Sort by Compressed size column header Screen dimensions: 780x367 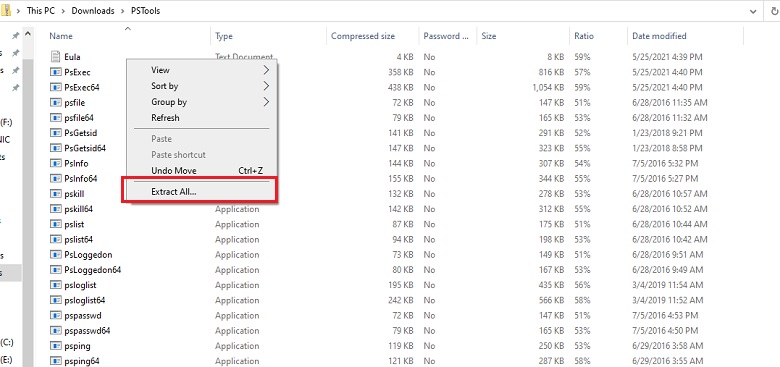[x=363, y=36]
